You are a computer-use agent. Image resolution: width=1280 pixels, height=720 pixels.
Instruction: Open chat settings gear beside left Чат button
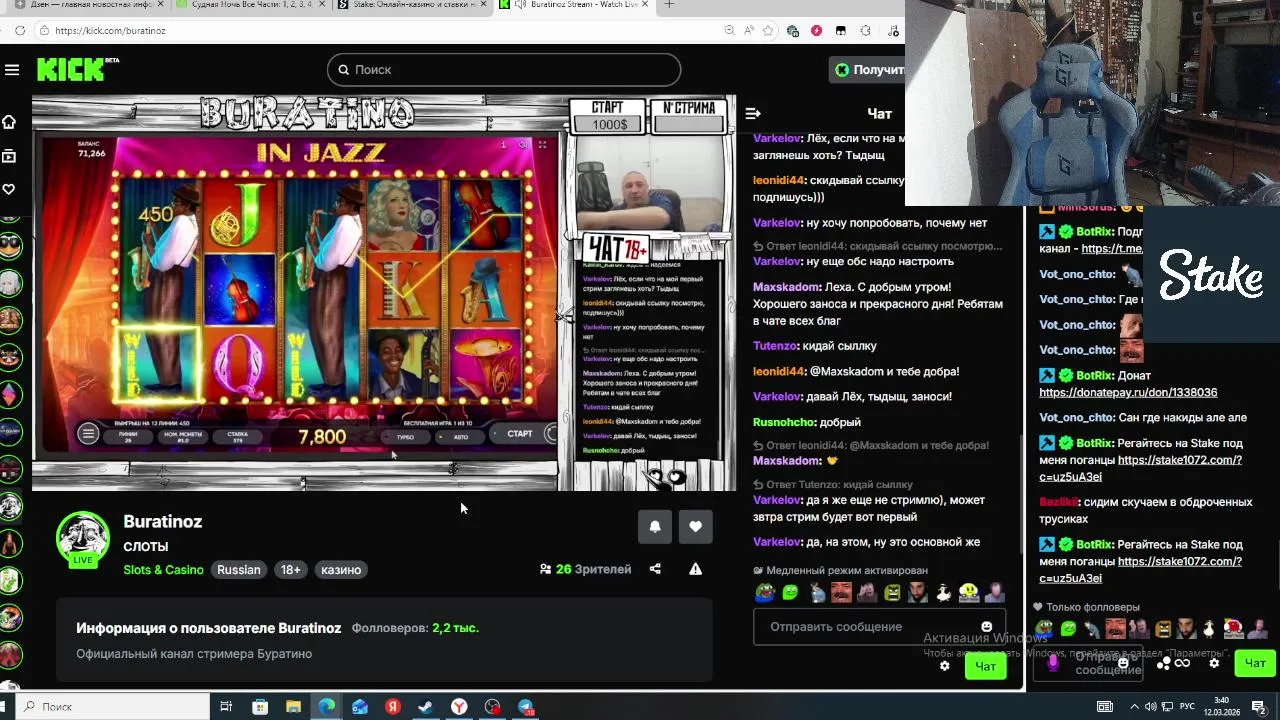(x=944, y=666)
